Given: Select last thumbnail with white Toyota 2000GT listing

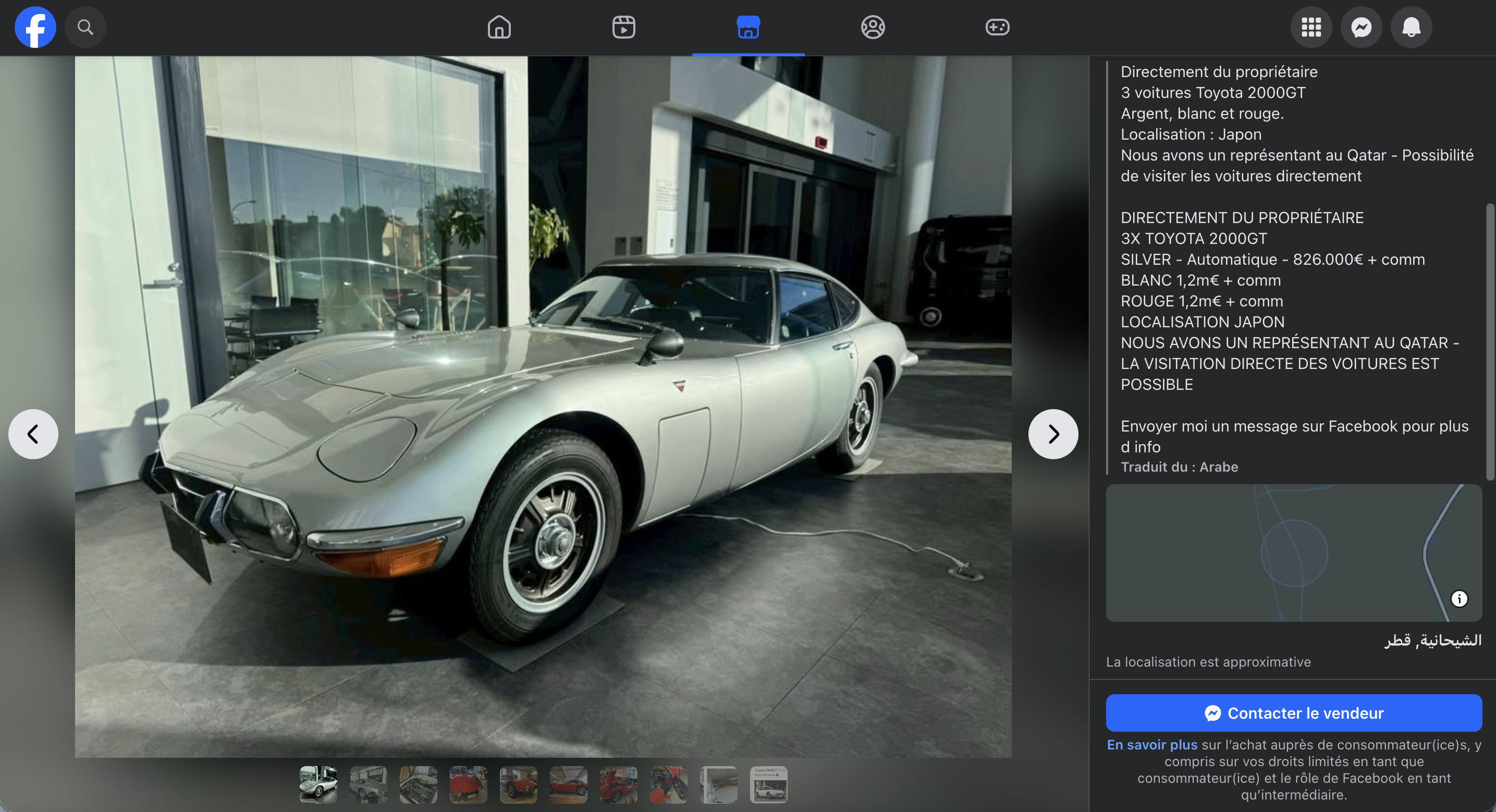Looking at the screenshot, I should click(768, 784).
